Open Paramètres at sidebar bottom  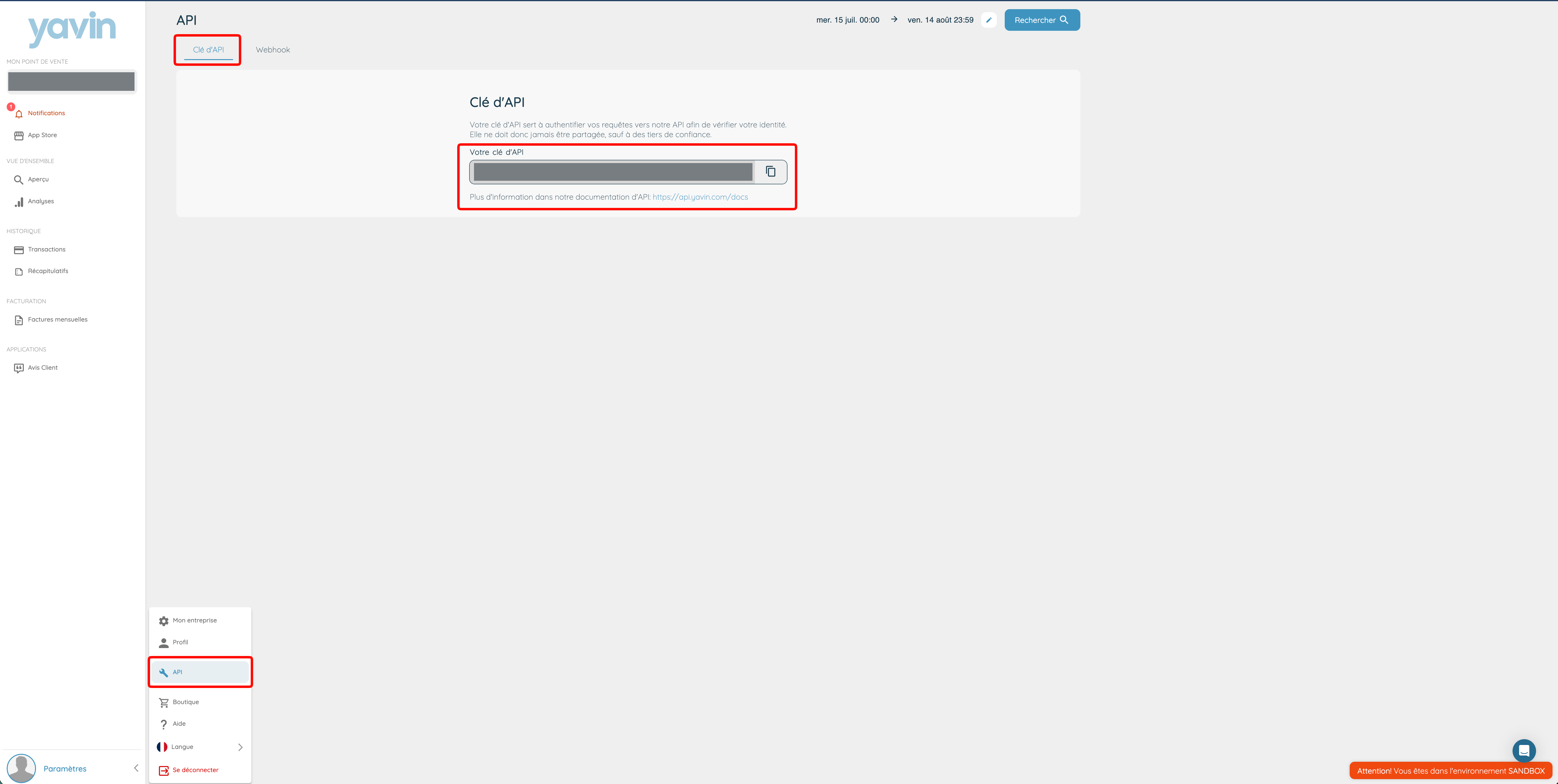65,769
